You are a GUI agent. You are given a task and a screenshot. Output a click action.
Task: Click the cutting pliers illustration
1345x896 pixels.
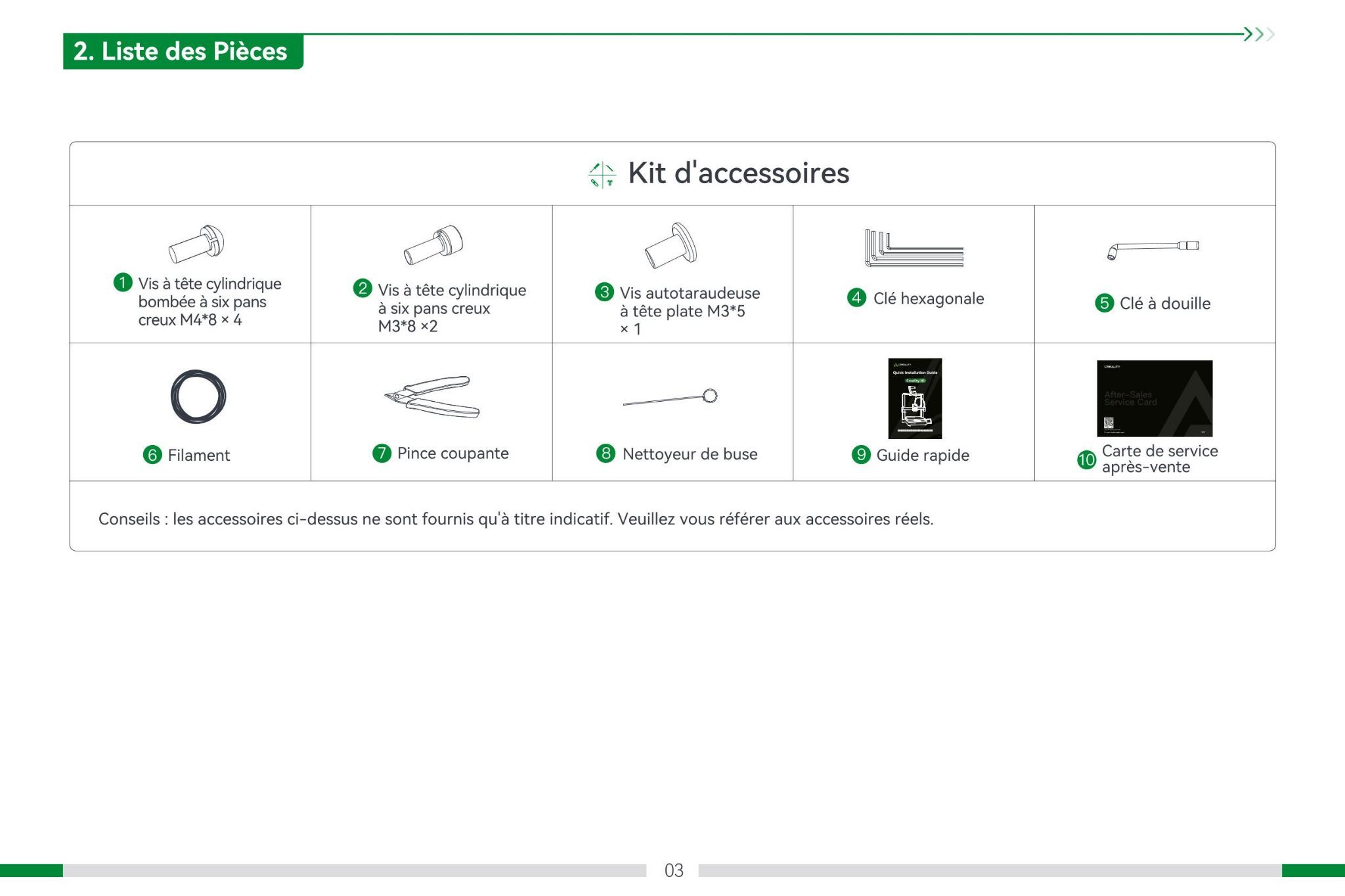(433, 396)
